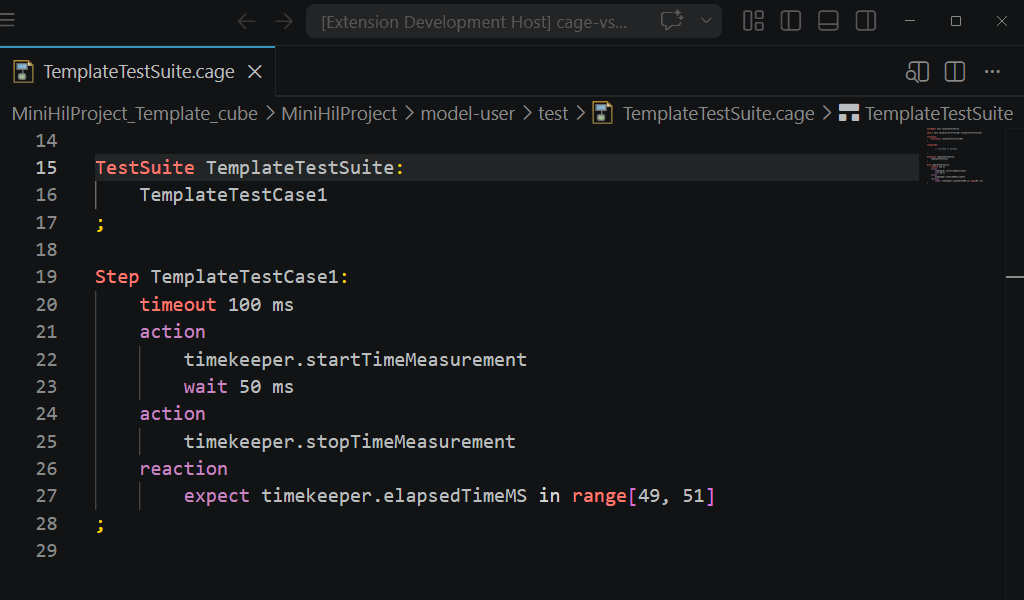Click 'timekeeper.stopTimeMeasurement' in the code

click(x=349, y=441)
